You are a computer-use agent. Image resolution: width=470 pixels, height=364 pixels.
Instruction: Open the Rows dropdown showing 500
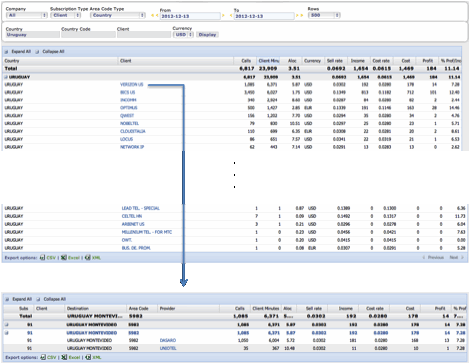click(324, 15)
